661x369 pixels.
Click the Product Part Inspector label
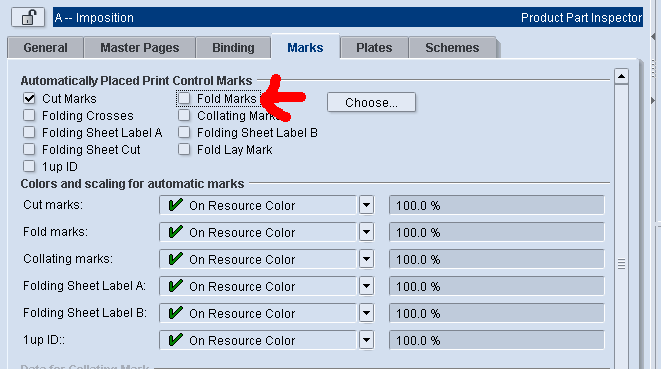581,18
